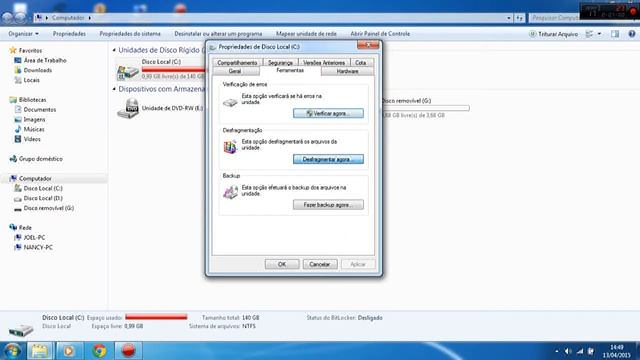Select the Compartilhamento tab
Viewport: 640px width, 360px height.
(237, 62)
